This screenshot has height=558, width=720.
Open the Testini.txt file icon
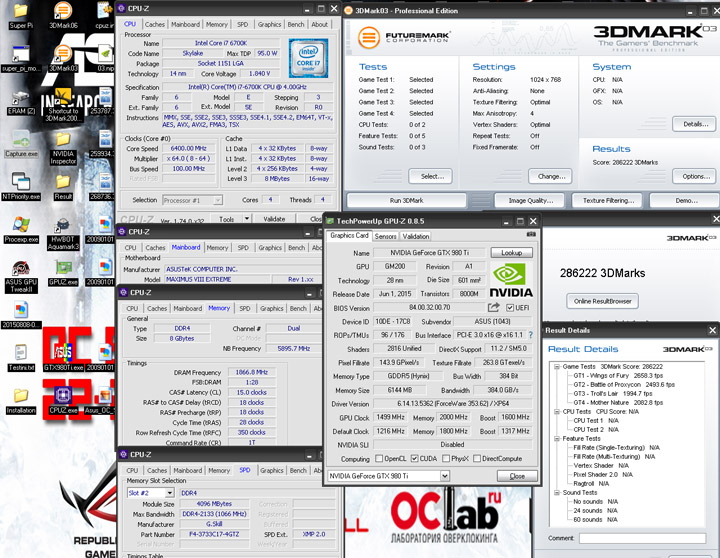pos(21,358)
